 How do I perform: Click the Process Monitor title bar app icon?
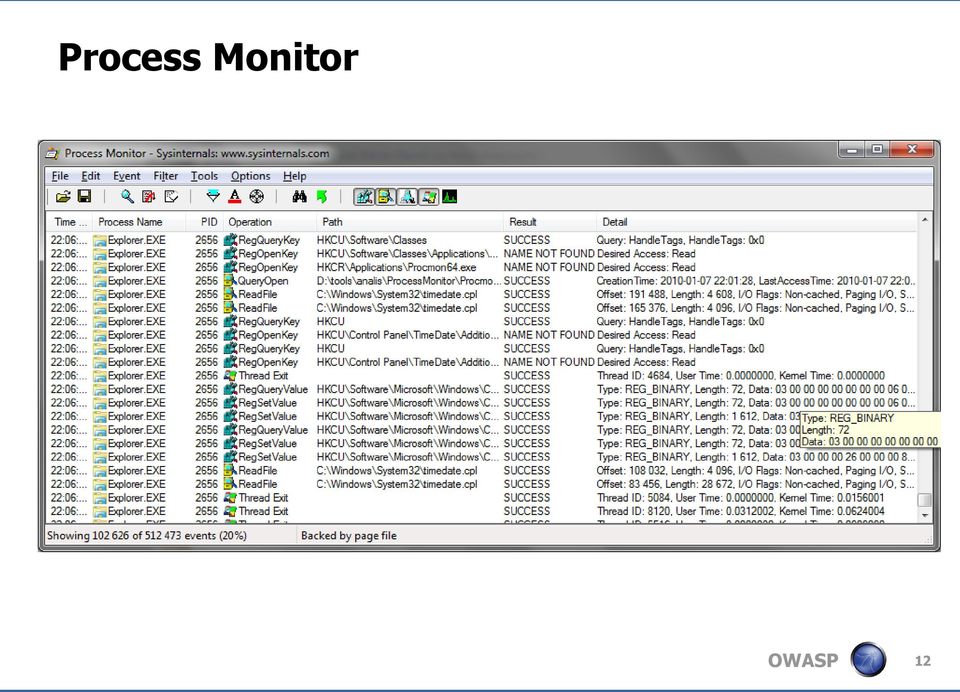coord(53,153)
